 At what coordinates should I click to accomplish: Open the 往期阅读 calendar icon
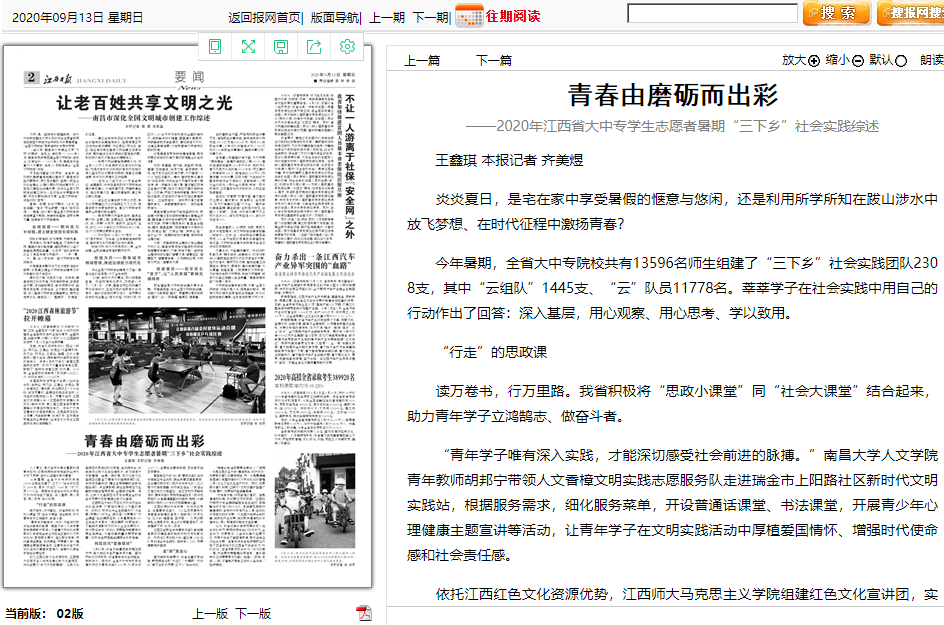pos(468,16)
